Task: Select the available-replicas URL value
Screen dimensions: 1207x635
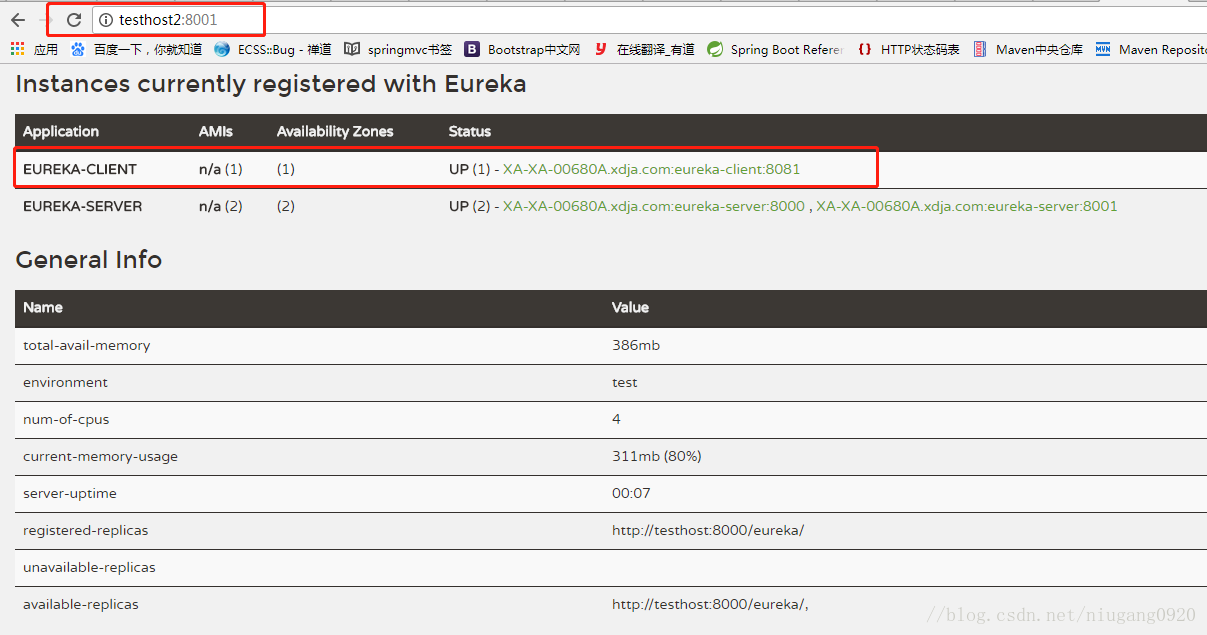Action: [x=710, y=604]
